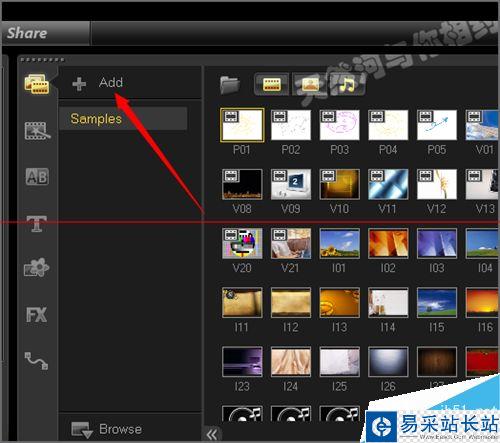Click the Add folder button
The width and height of the screenshot is (500, 443).
tap(98, 83)
